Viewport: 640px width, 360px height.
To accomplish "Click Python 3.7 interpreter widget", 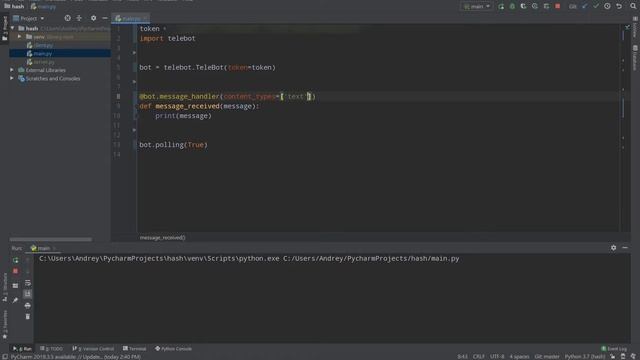I will [584, 357].
